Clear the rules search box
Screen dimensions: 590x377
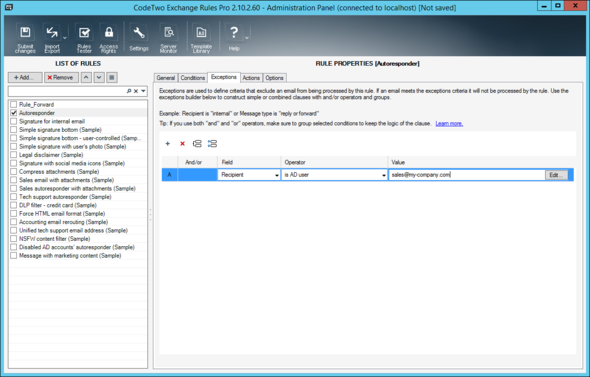[136, 91]
